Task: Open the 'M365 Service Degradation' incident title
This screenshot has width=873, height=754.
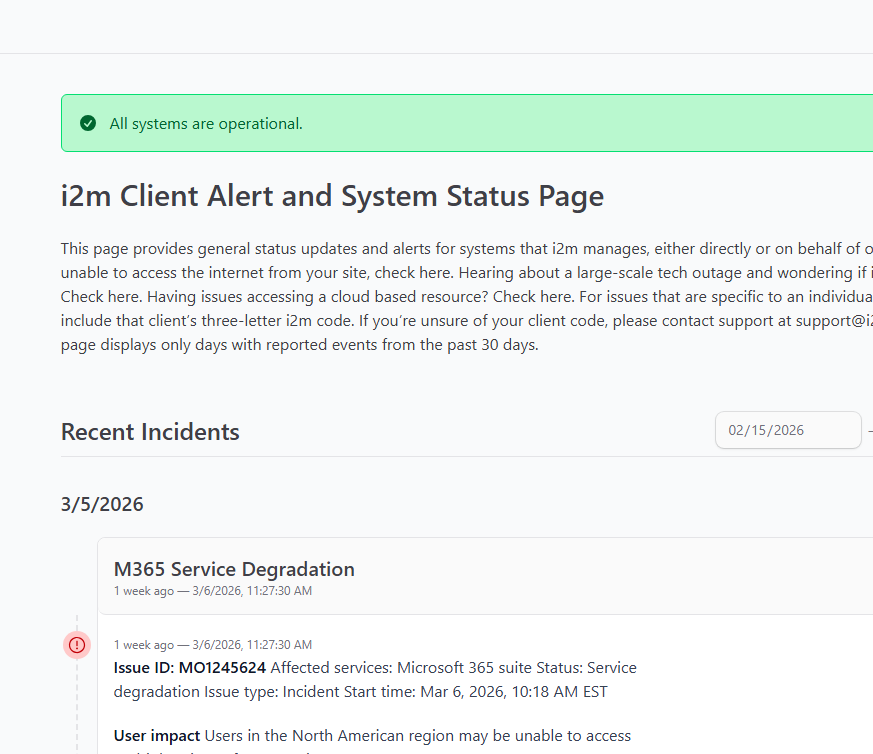Action: tap(234, 569)
